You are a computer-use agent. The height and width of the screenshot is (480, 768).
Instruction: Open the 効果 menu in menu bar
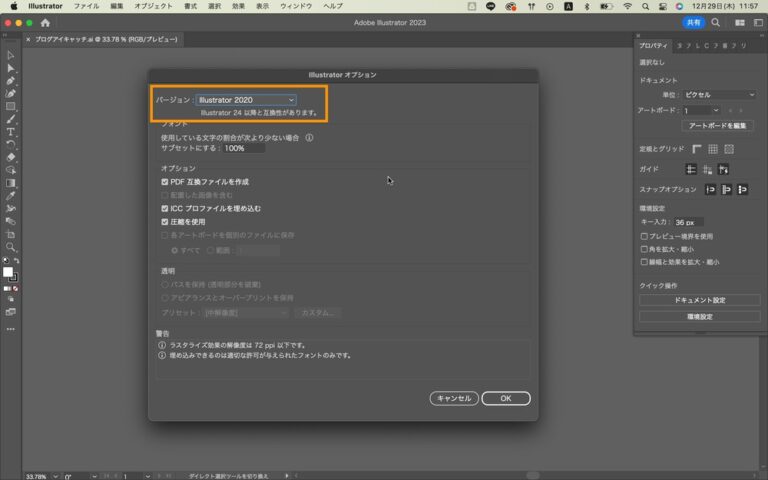click(238, 6)
